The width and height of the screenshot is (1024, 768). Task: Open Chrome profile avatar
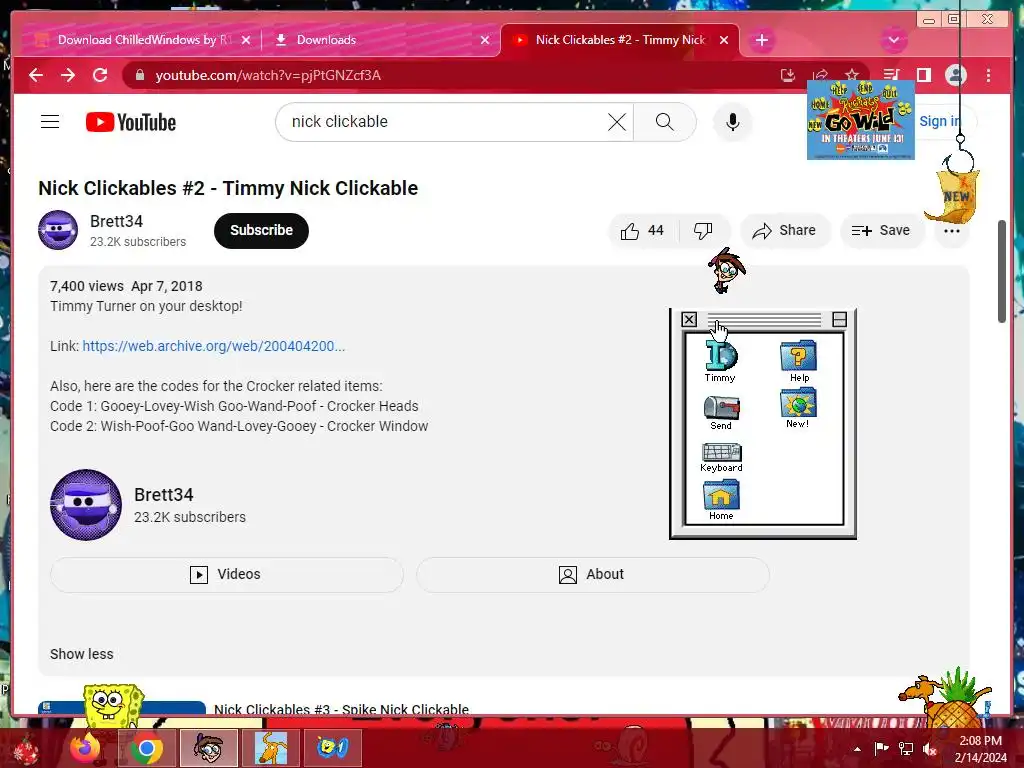[x=955, y=75]
